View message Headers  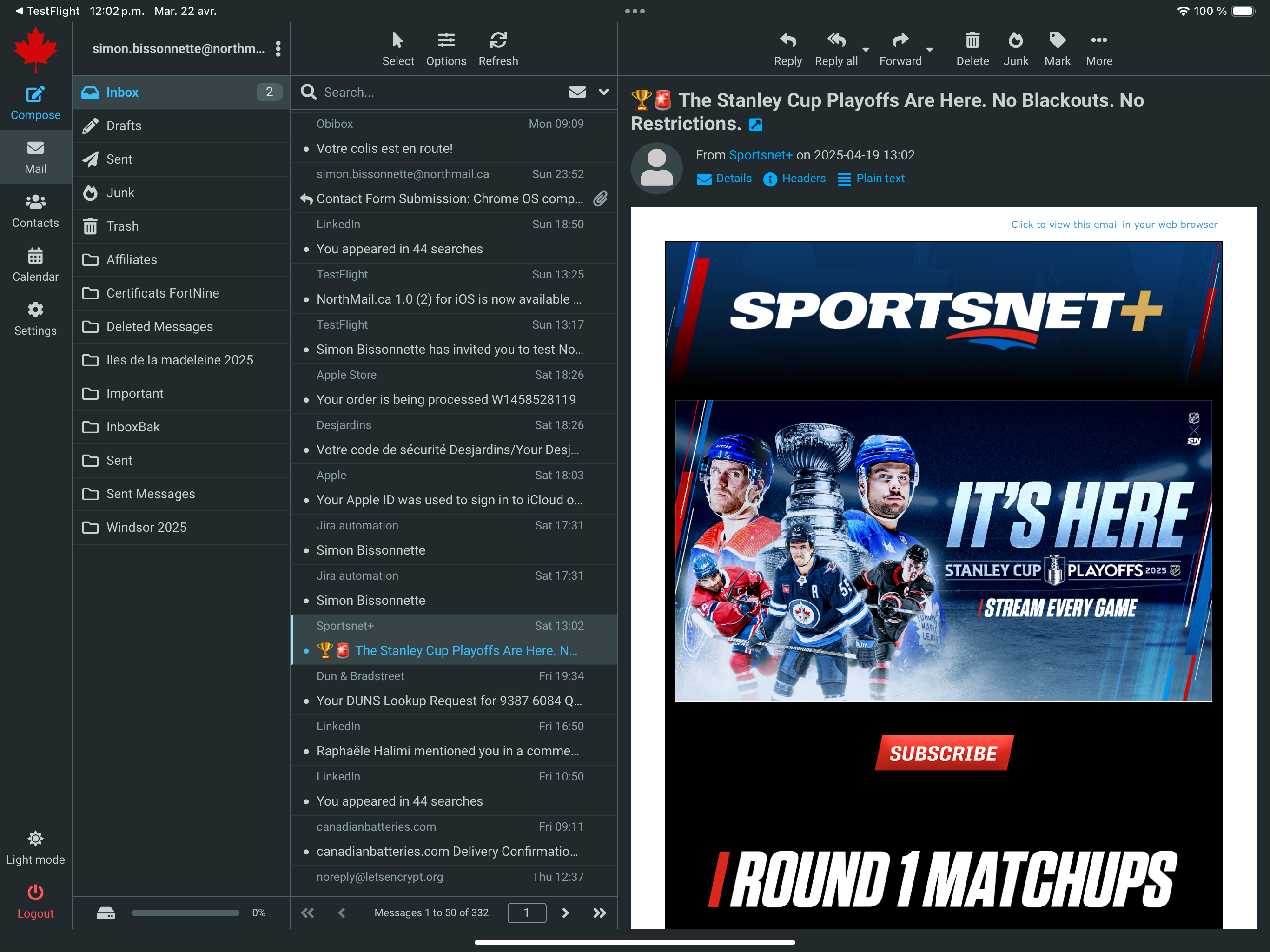click(794, 178)
